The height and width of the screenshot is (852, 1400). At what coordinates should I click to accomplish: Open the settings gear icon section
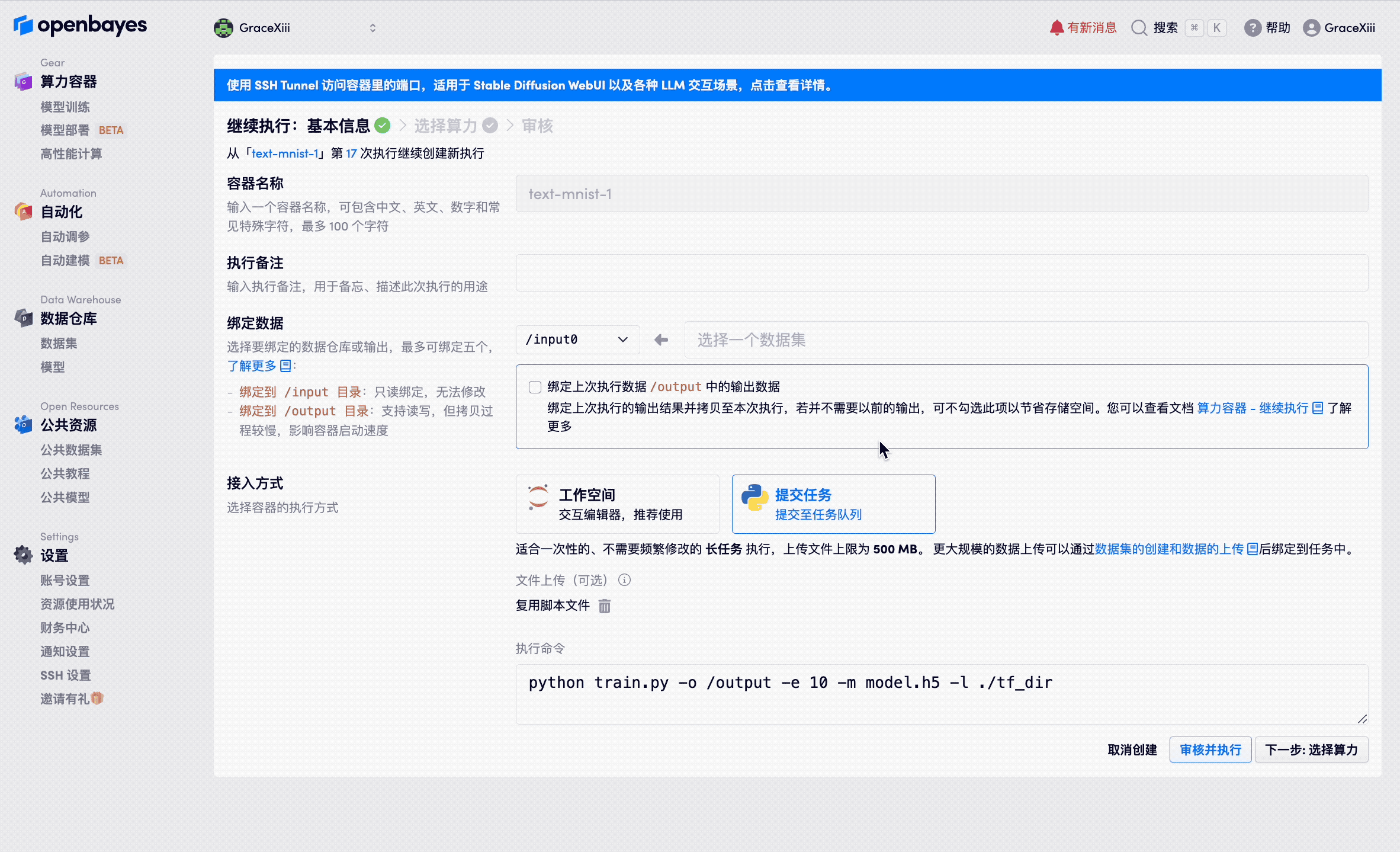[x=23, y=555]
